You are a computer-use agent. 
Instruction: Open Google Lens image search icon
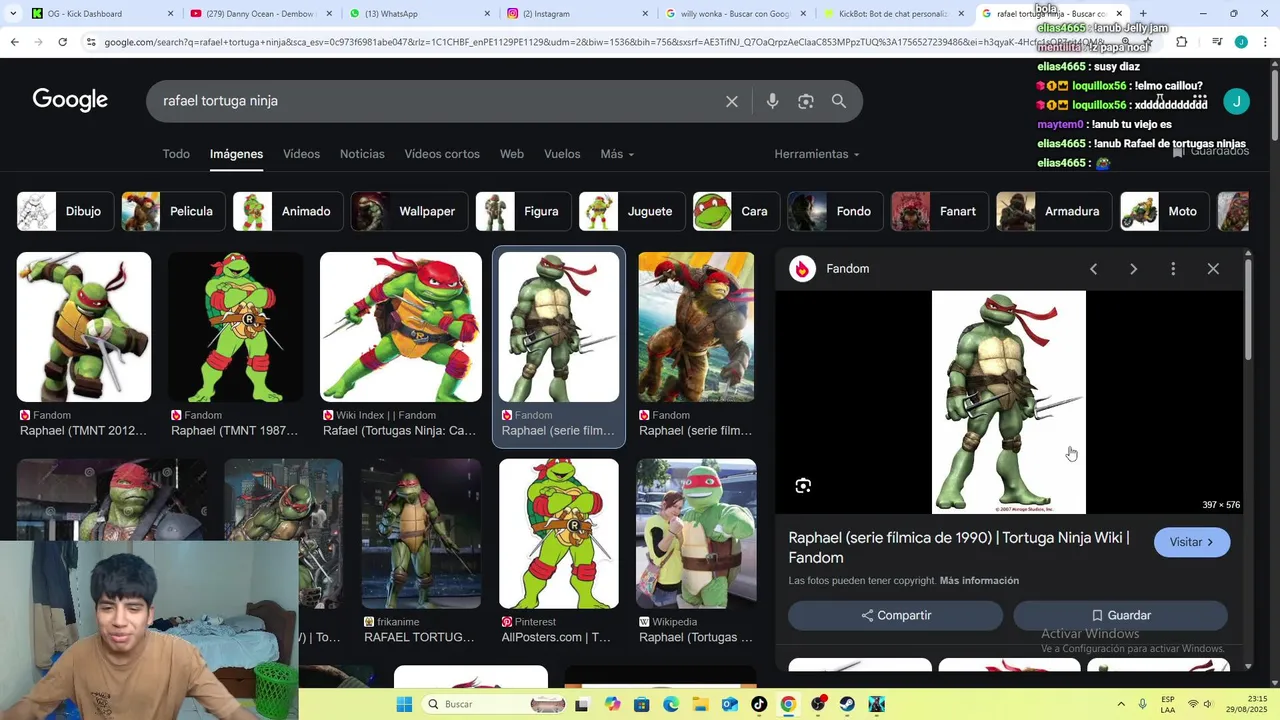[x=806, y=101]
